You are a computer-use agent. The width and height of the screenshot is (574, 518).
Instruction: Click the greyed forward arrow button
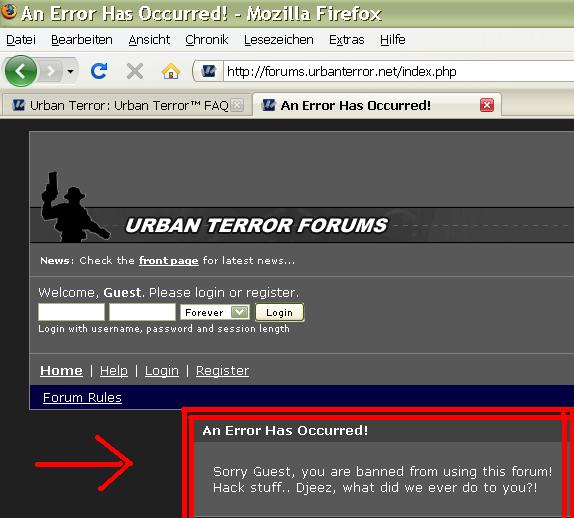pos(51,71)
